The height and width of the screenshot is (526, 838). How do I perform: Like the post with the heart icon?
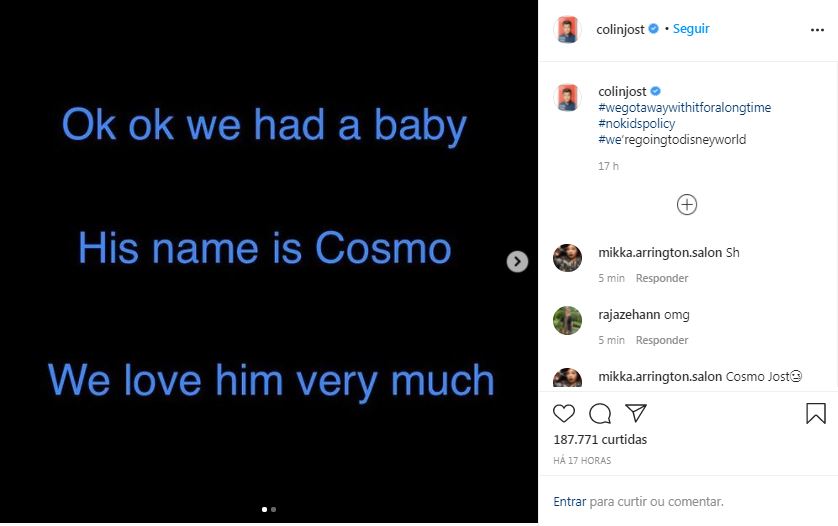pyautogui.click(x=564, y=413)
